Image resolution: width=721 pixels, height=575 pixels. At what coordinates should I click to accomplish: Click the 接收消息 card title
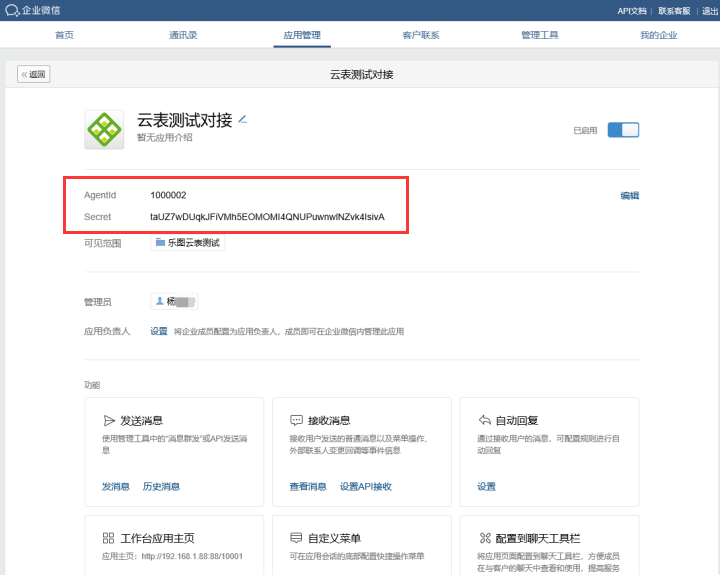329,420
